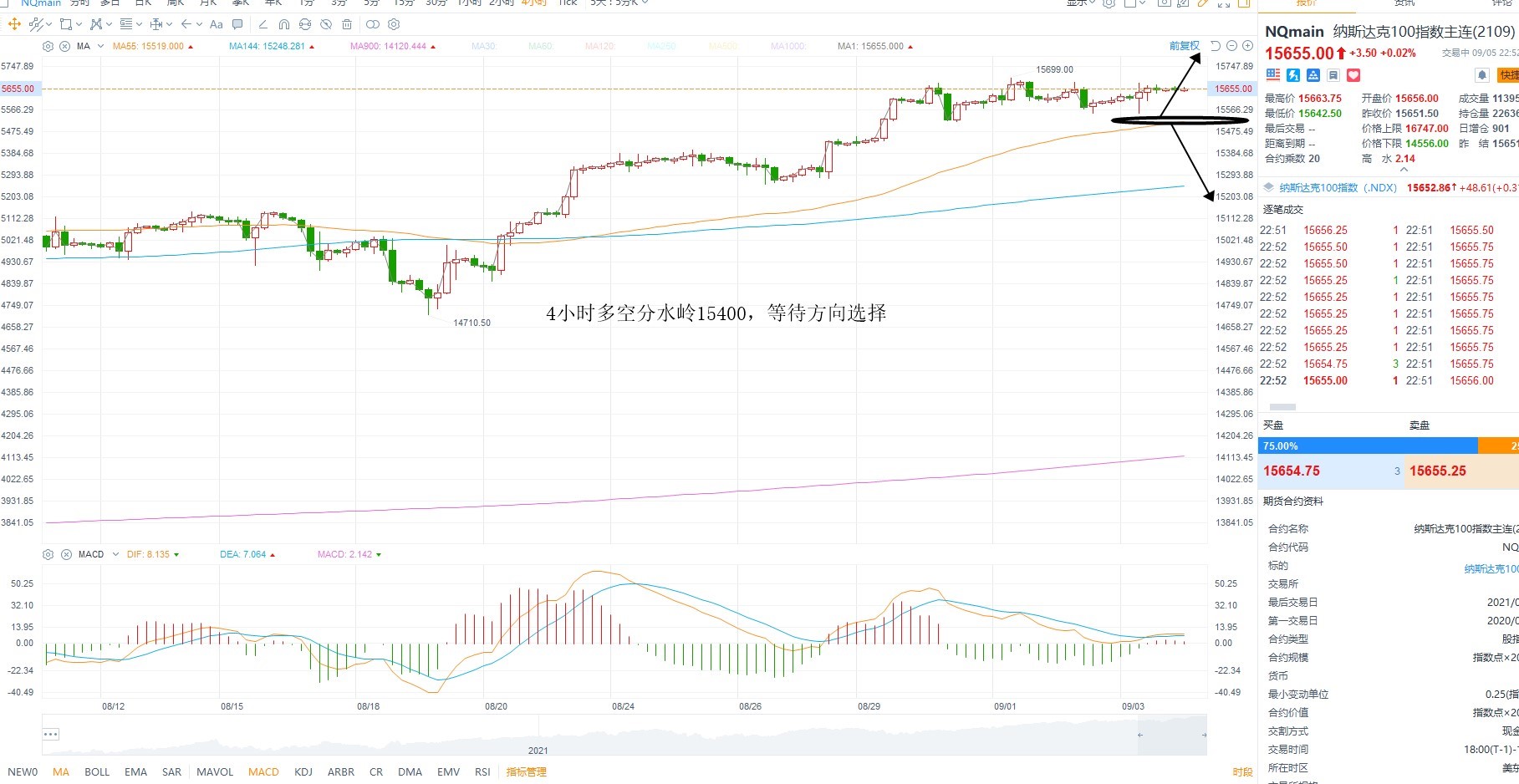Viewport: 1519px width, 784px height.
Task: Open the MACD indicator type dropdown
Action: click(115, 554)
